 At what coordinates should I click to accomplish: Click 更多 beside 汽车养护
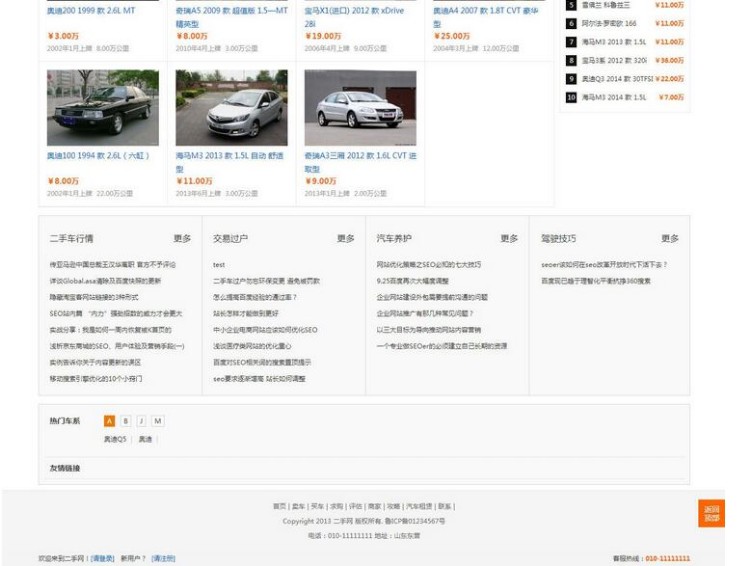[509, 238]
